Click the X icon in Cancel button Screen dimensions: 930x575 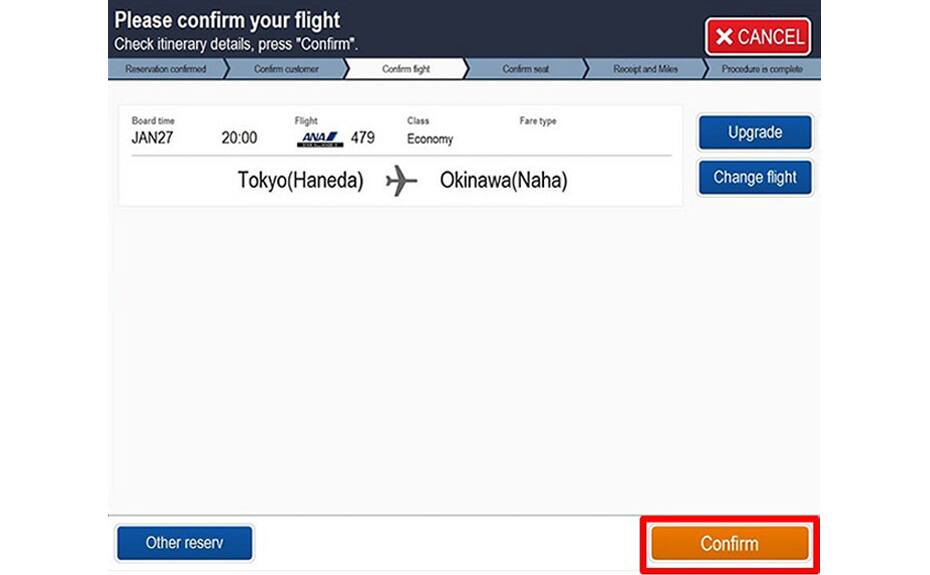click(724, 37)
